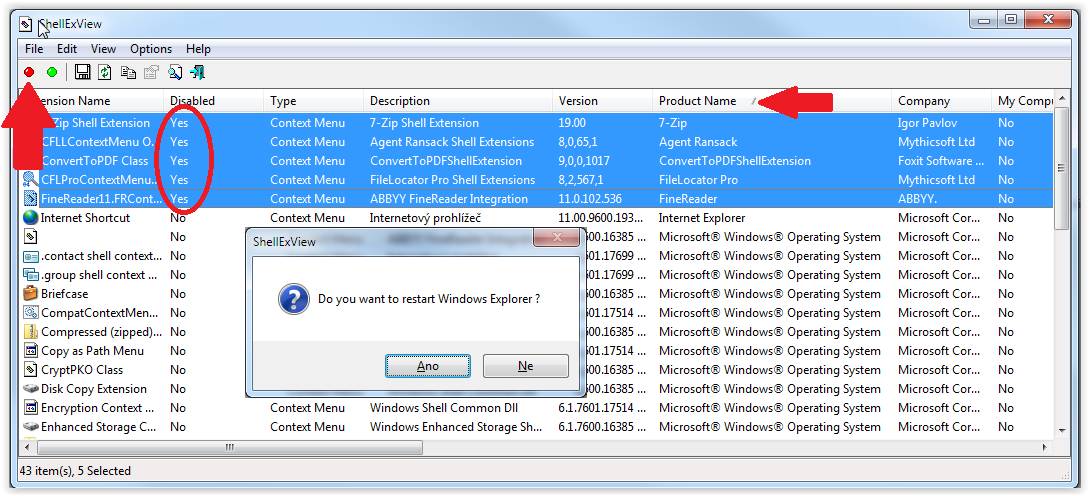Click product name 'Internet Explorer'

click(702, 217)
